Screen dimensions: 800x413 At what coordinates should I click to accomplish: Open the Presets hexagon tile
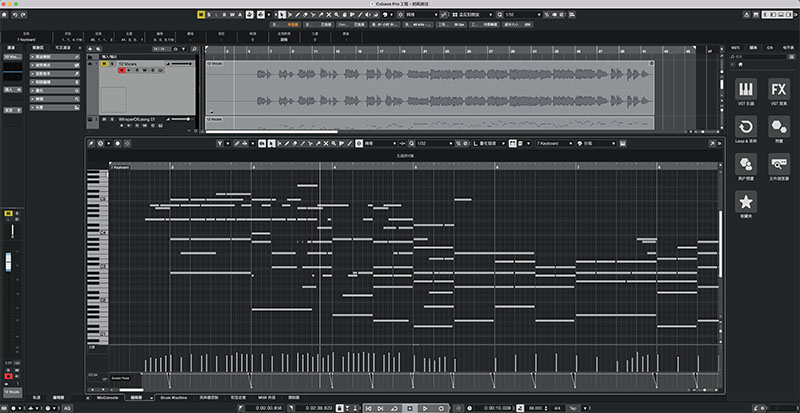[779, 126]
